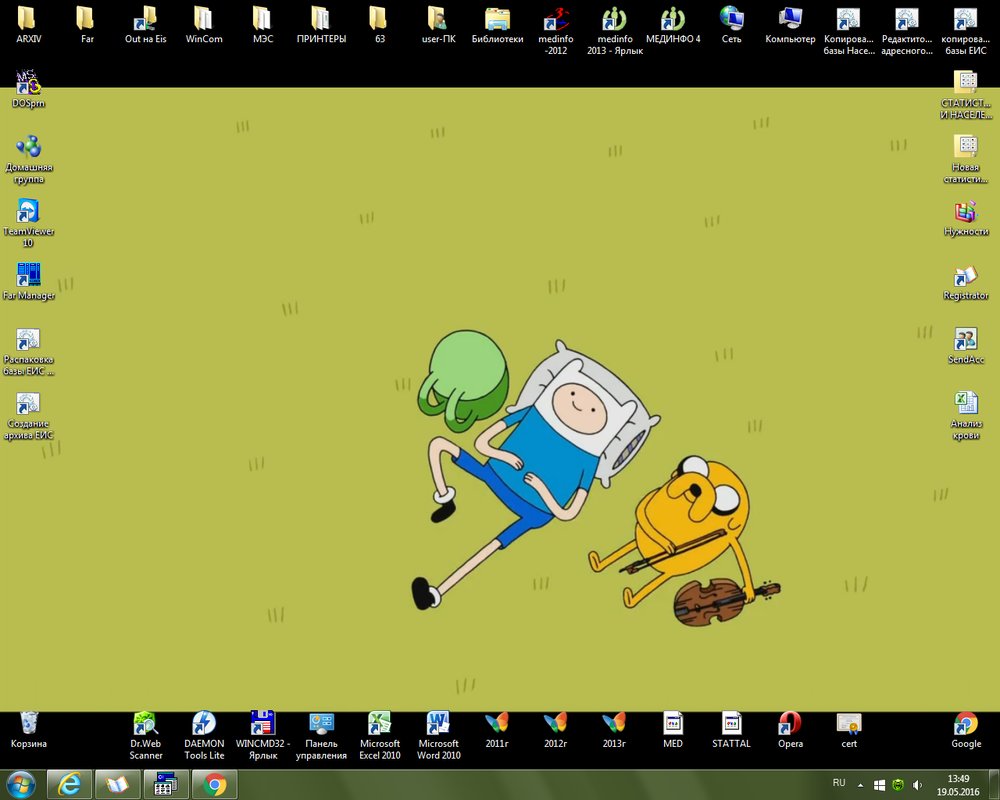Open the МЭС folder
This screenshot has height=800, width=1000.
(x=263, y=26)
